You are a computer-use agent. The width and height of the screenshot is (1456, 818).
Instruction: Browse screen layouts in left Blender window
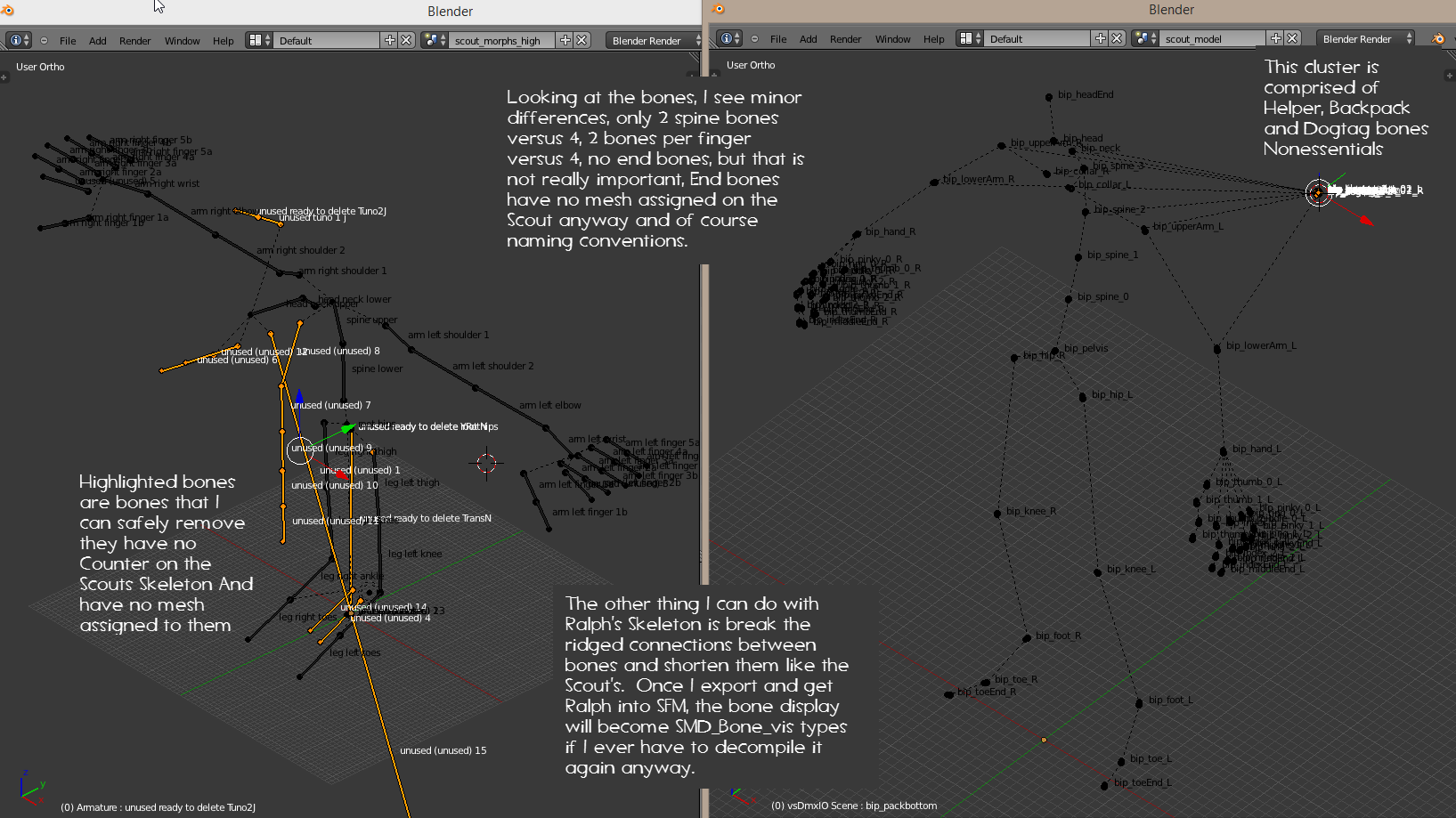coord(259,40)
